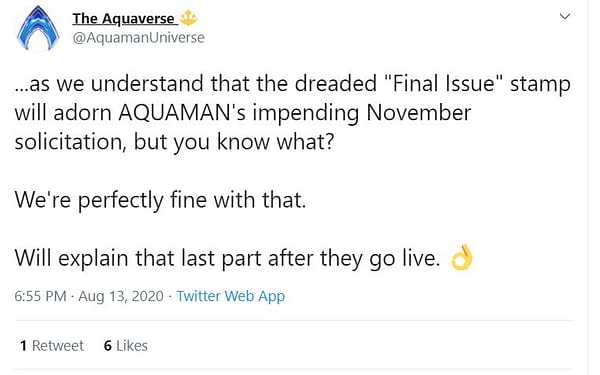Click the 6:55 PM timestamp

pyautogui.click(x=41, y=296)
